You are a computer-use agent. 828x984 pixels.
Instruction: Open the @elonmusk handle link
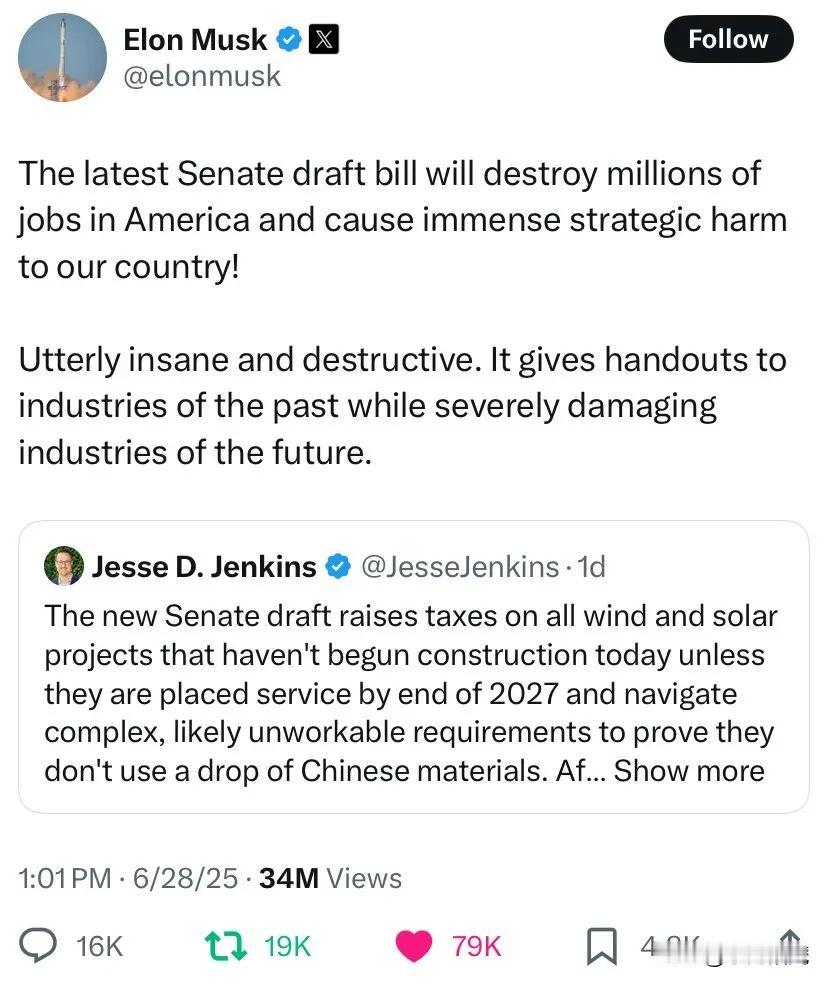coord(202,77)
